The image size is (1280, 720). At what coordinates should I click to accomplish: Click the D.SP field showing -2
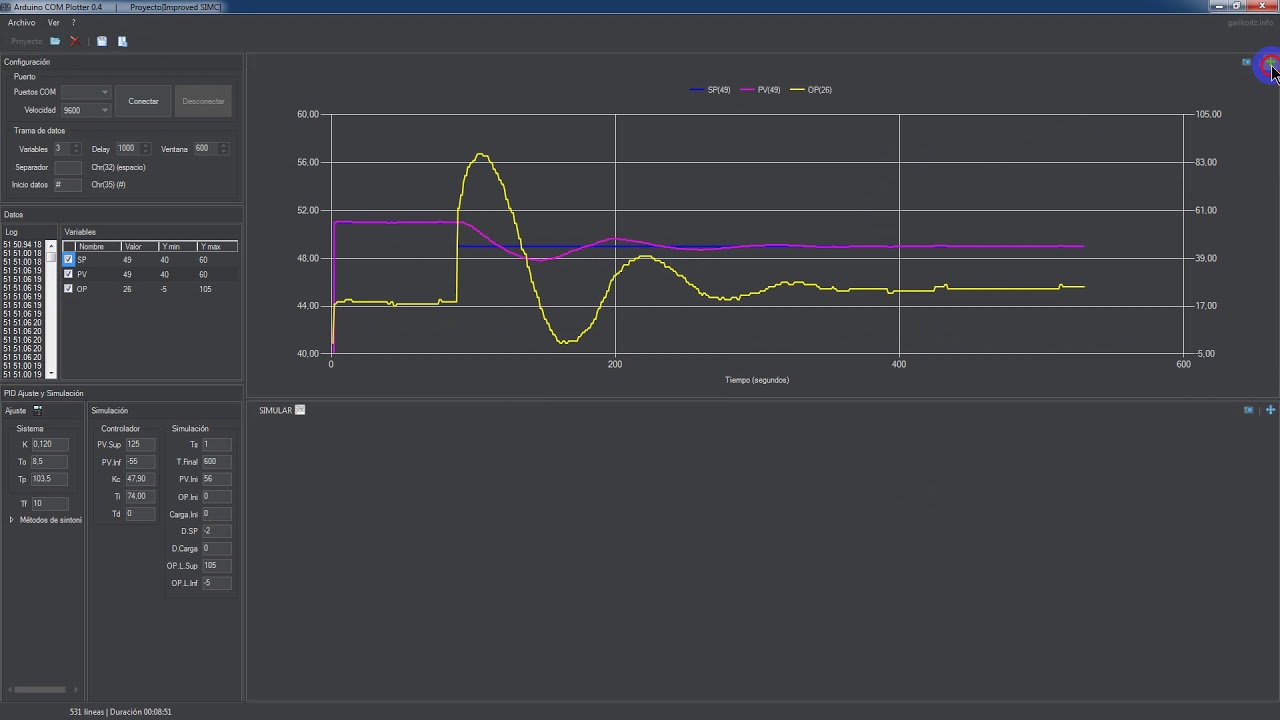pyautogui.click(x=216, y=531)
